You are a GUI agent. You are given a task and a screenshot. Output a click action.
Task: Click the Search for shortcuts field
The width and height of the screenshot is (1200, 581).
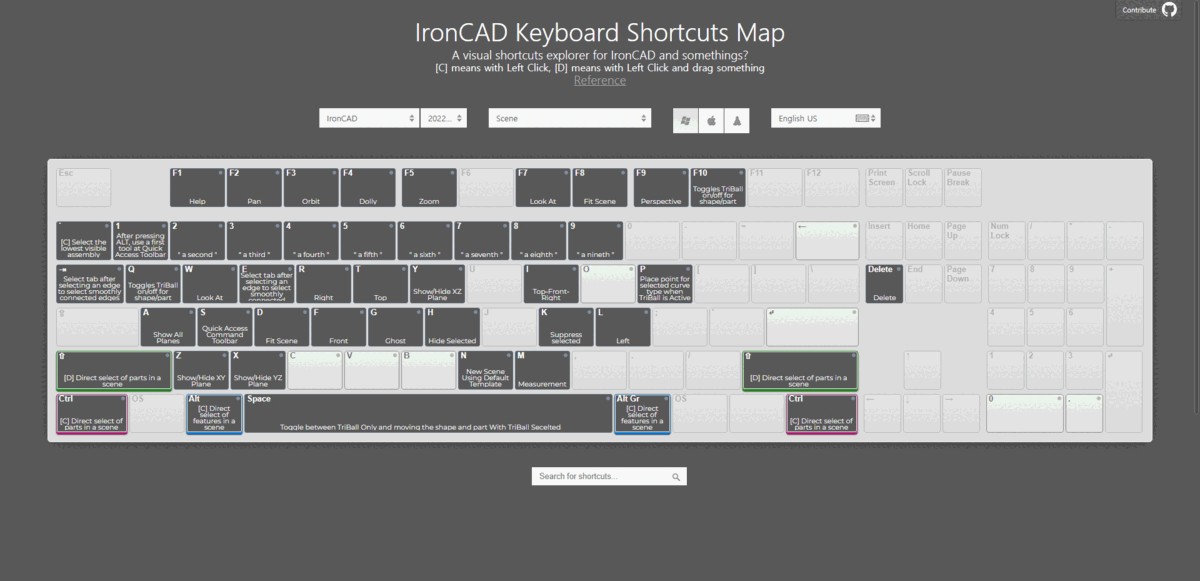(x=609, y=476)
